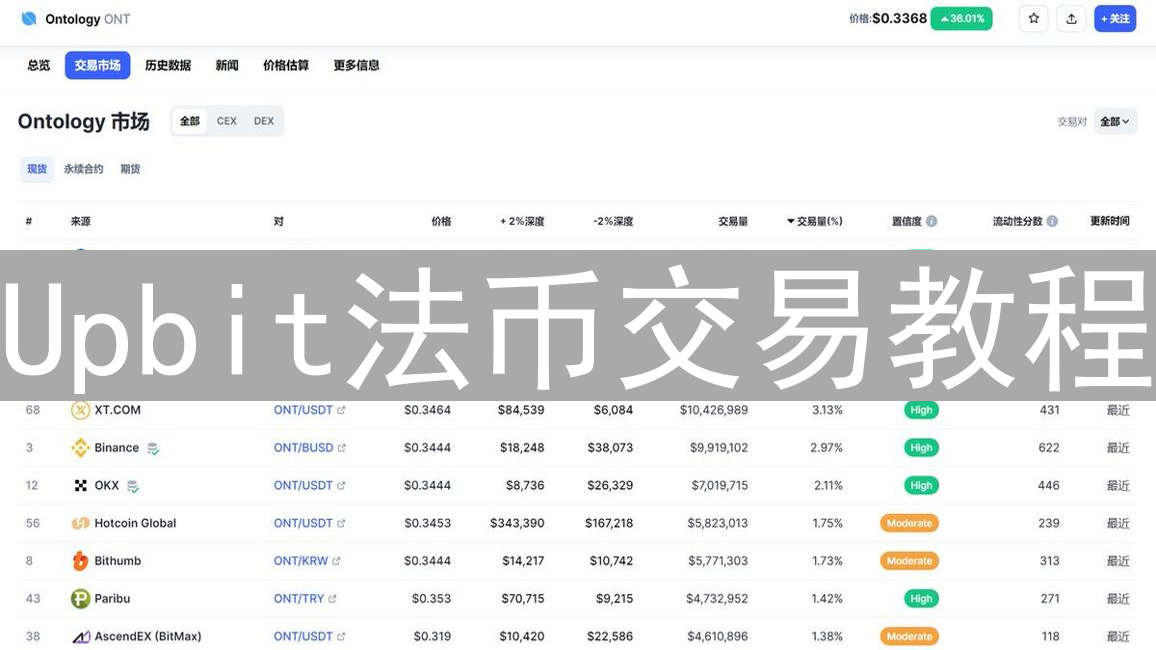The width and height of the screenshot is (1156, 650).
Task: Click the Bithumb exchange name
Action: point(117,561)
